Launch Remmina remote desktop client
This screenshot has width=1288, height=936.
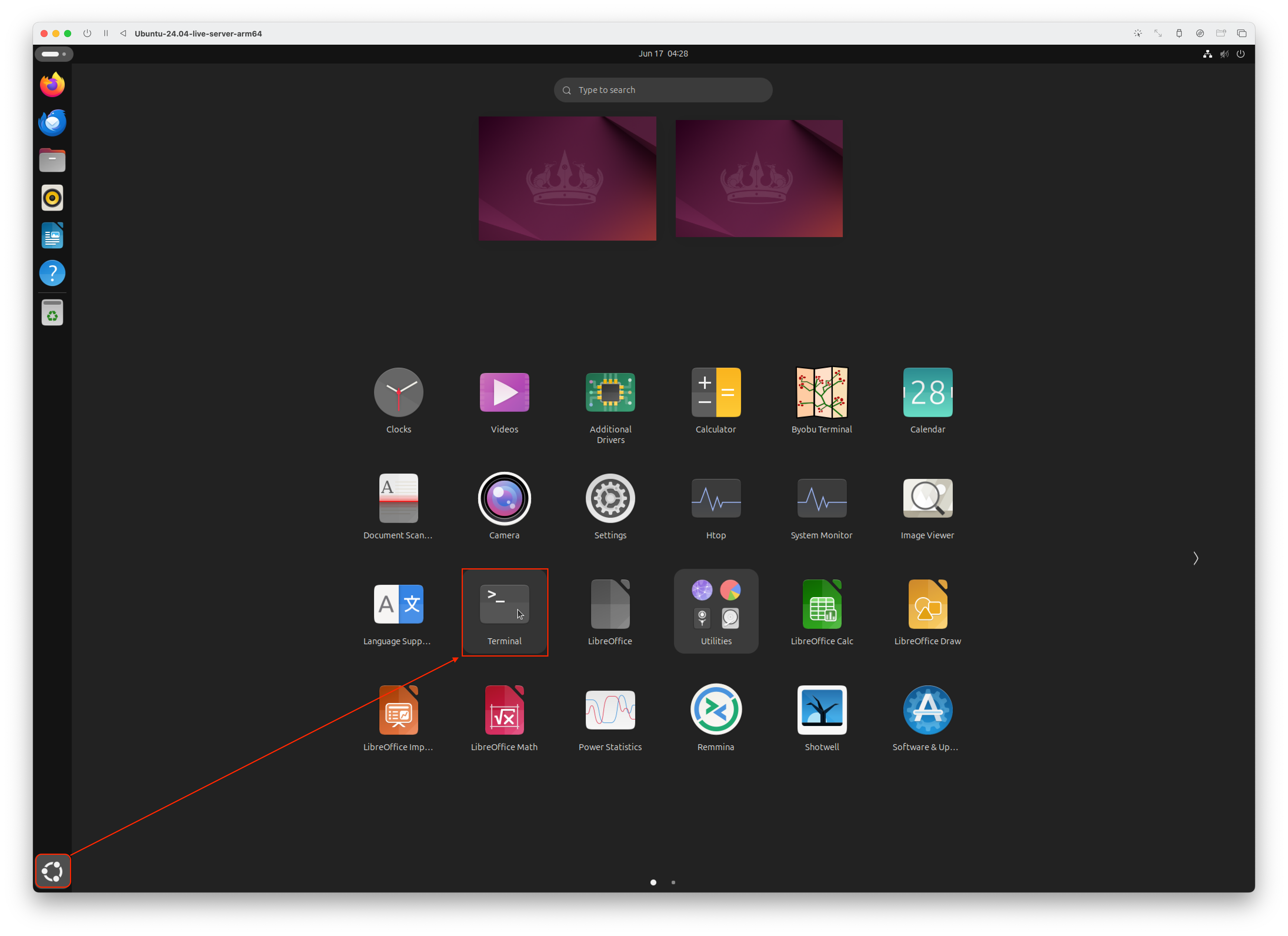point(715,710)
